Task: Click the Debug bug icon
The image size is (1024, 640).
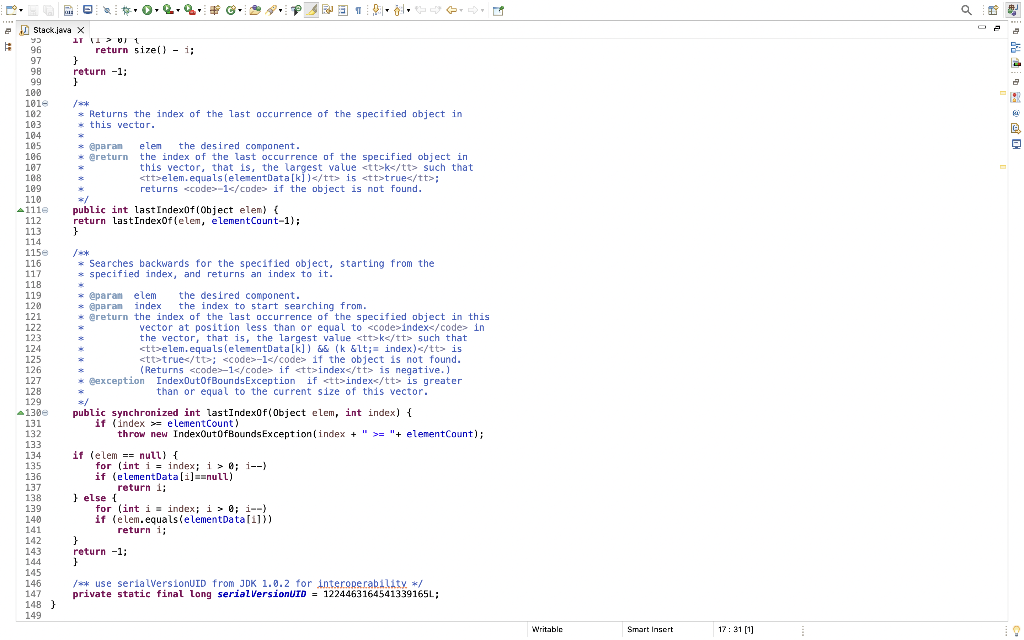Action: coord(126,10)
